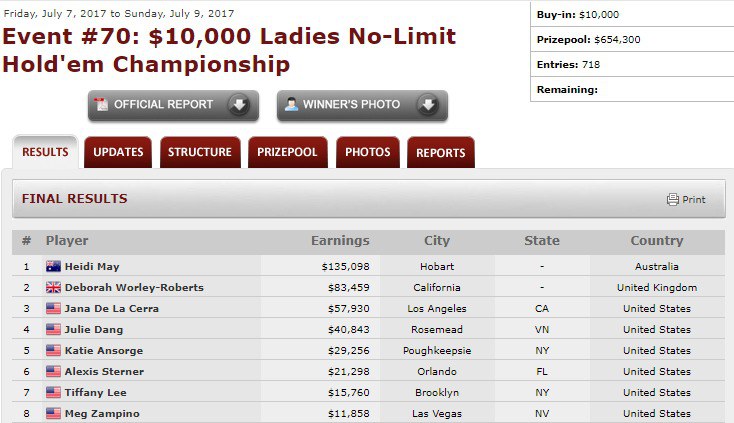Click the Australian flag next to Heidi May

(x=53, y=266)
